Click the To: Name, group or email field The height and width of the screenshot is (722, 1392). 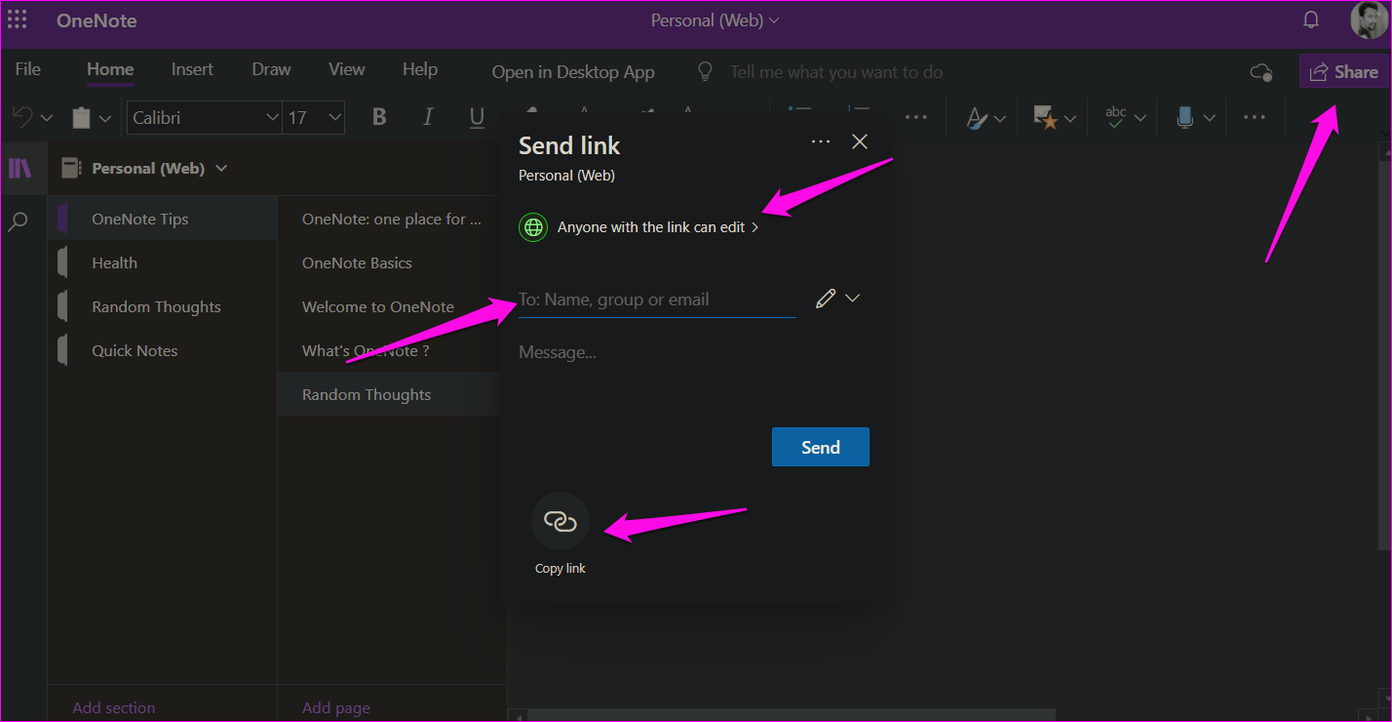click(657, 299)
